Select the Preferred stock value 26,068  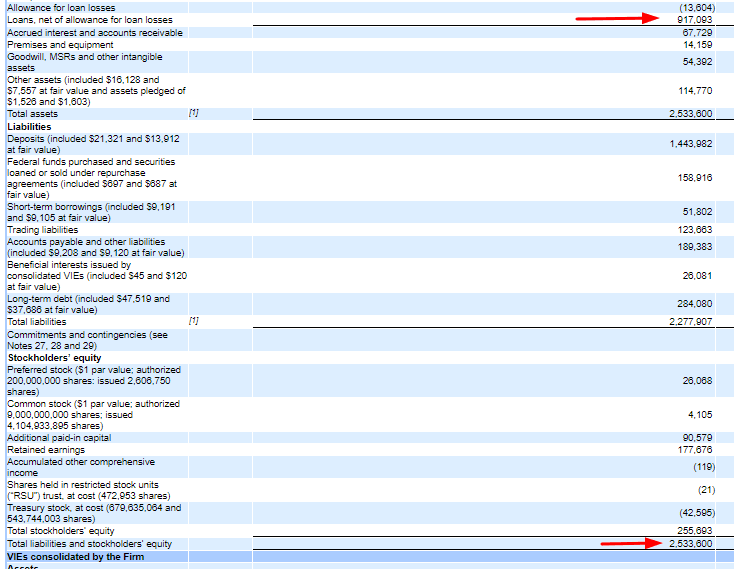(x=696, y=381)
